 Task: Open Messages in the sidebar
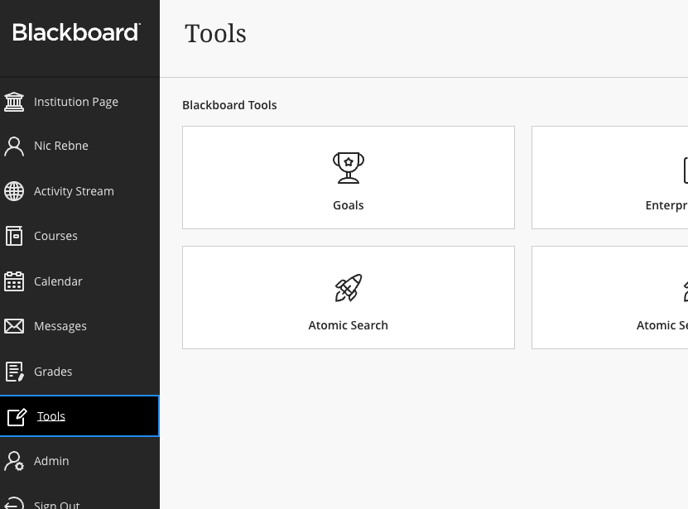(x=60, y=326)
